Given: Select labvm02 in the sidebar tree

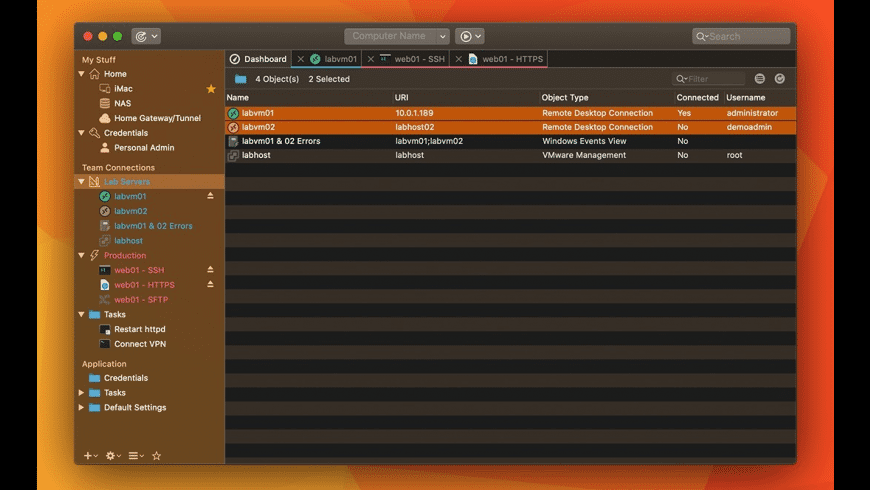Looking at the screenshot, I should [130, 211].
